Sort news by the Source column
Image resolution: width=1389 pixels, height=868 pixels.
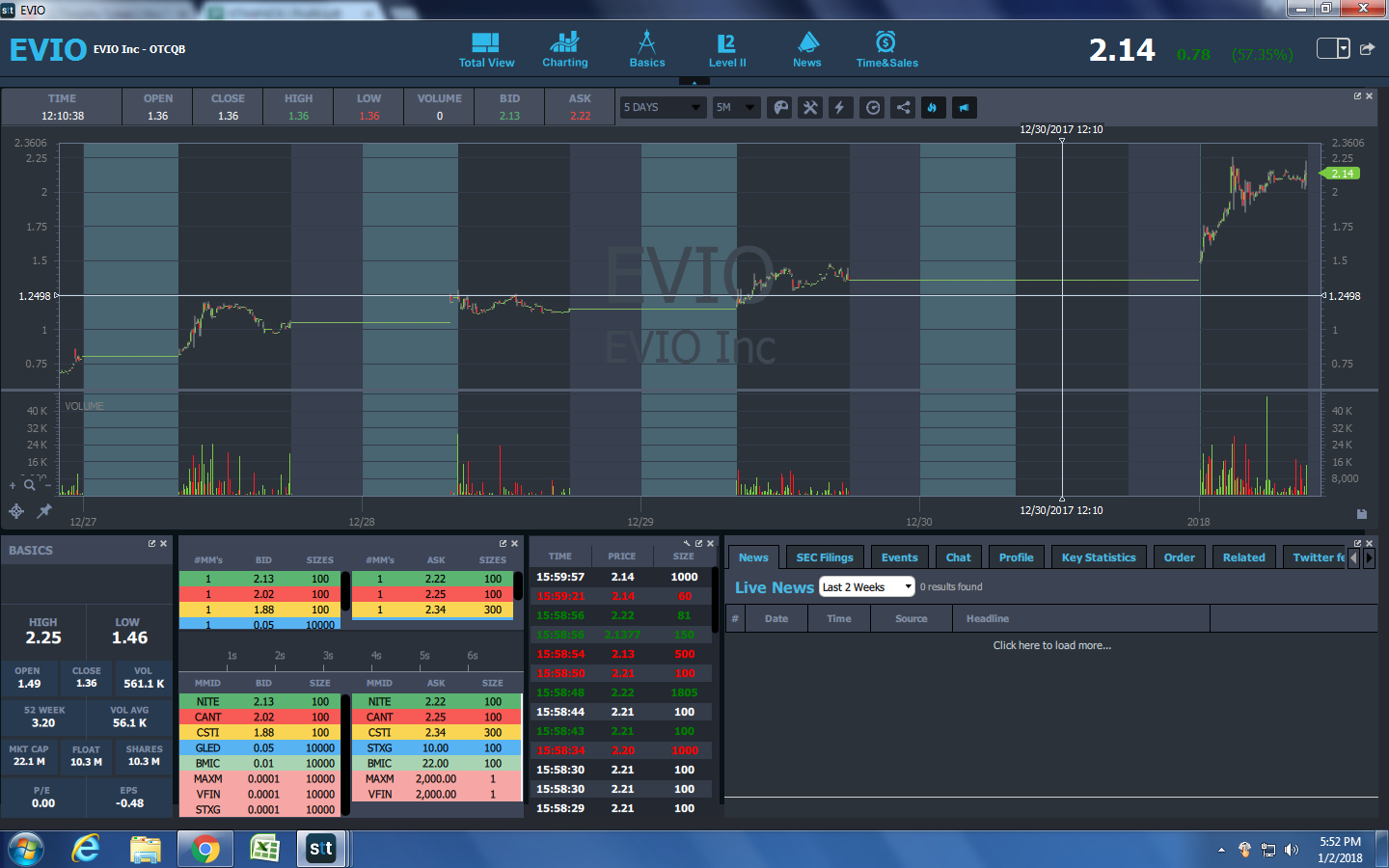(912, 618)
